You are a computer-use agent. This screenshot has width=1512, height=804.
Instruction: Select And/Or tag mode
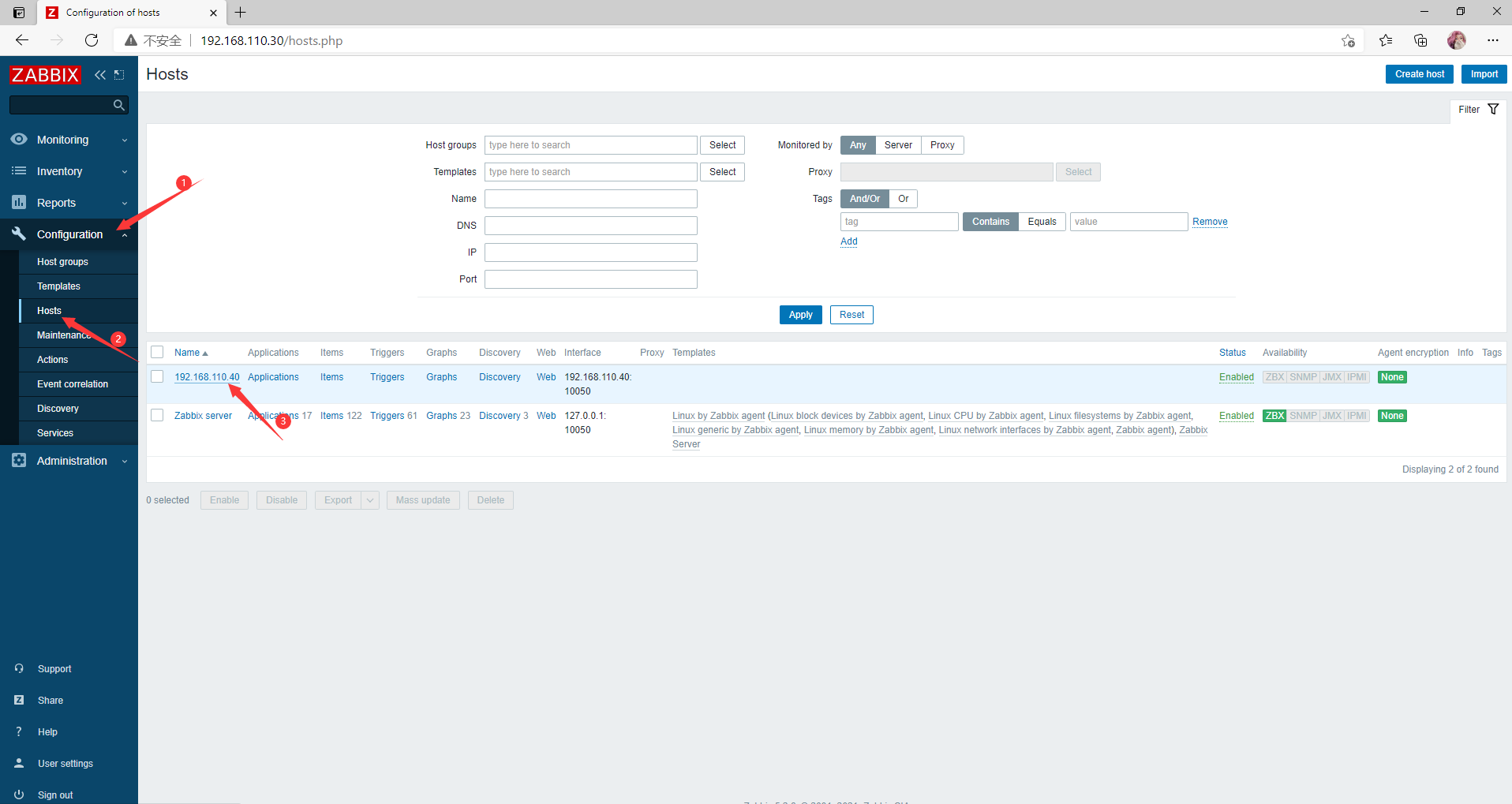[865, 199]
